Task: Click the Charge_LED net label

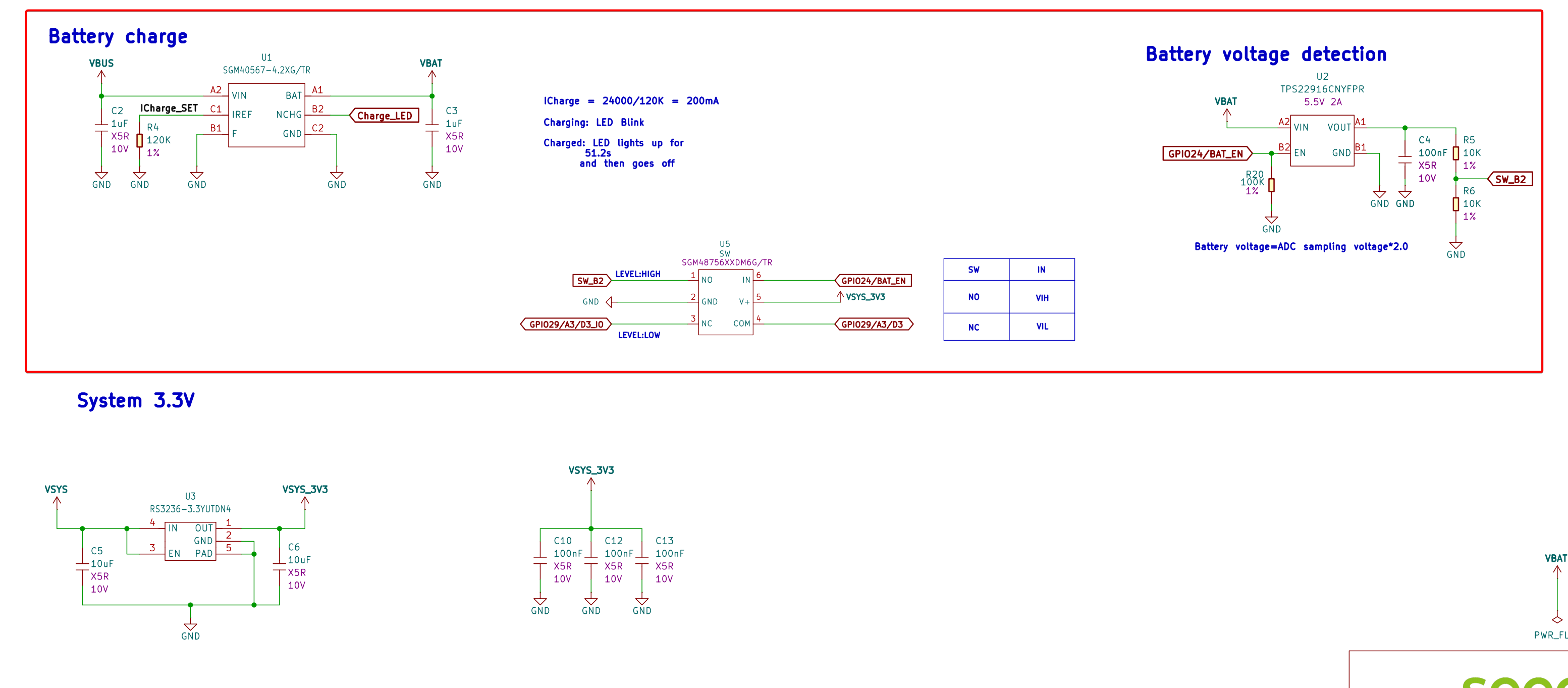Action: pyautogui.click(x=384, y=116)
